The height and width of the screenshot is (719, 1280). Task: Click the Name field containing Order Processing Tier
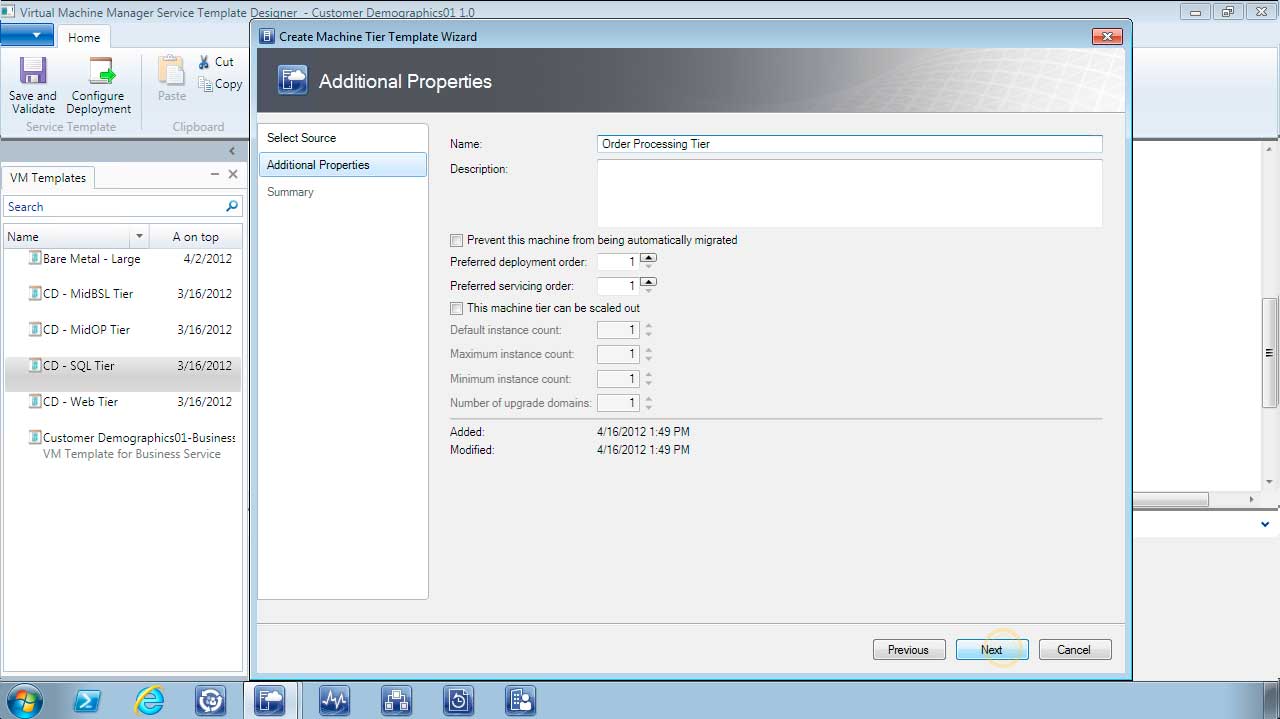coord(850,144)
